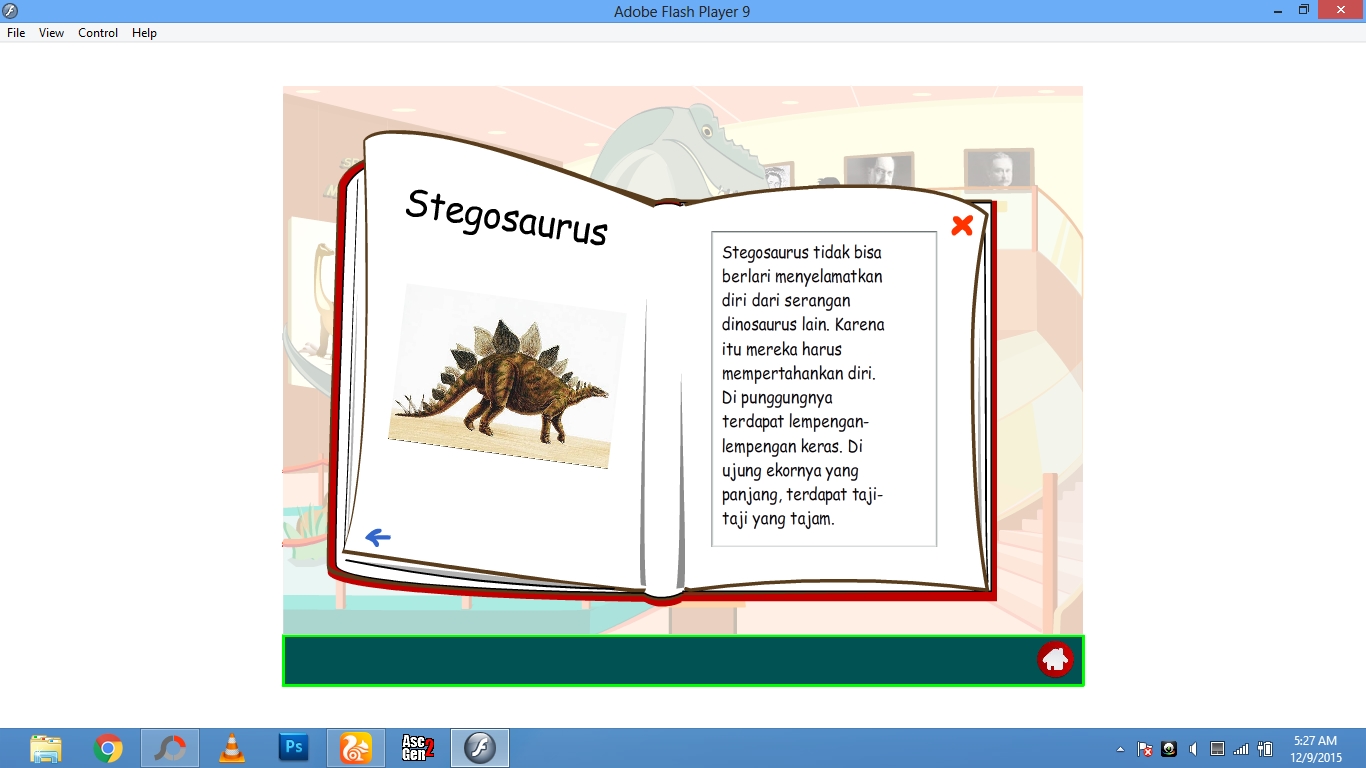Close the book with the red X

click(x=962, y=225)
